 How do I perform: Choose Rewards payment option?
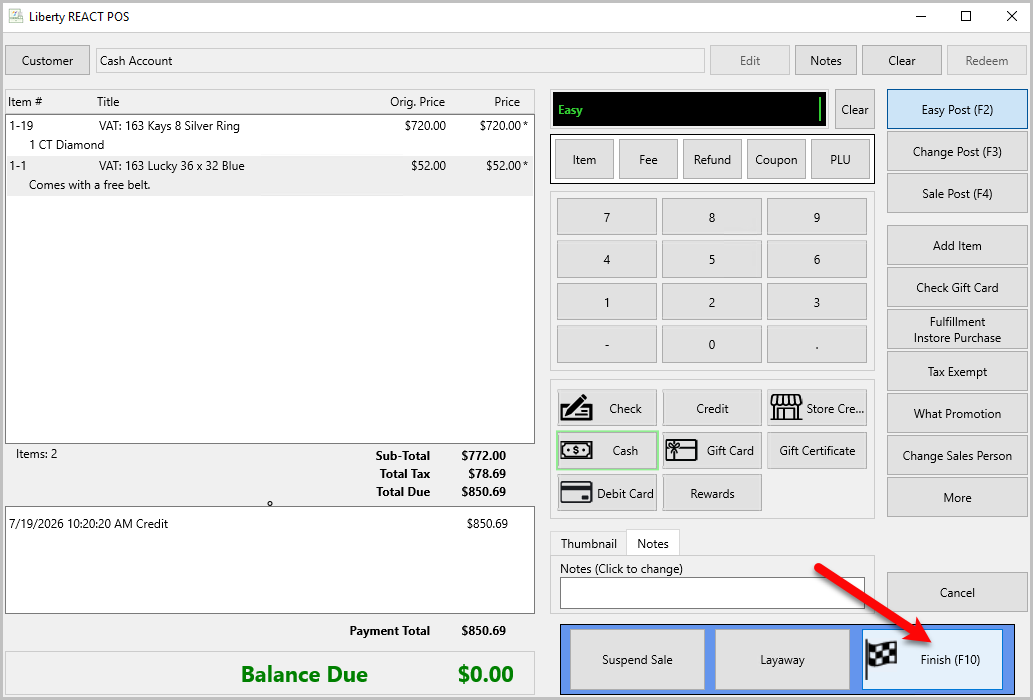[x=712, y=493]
